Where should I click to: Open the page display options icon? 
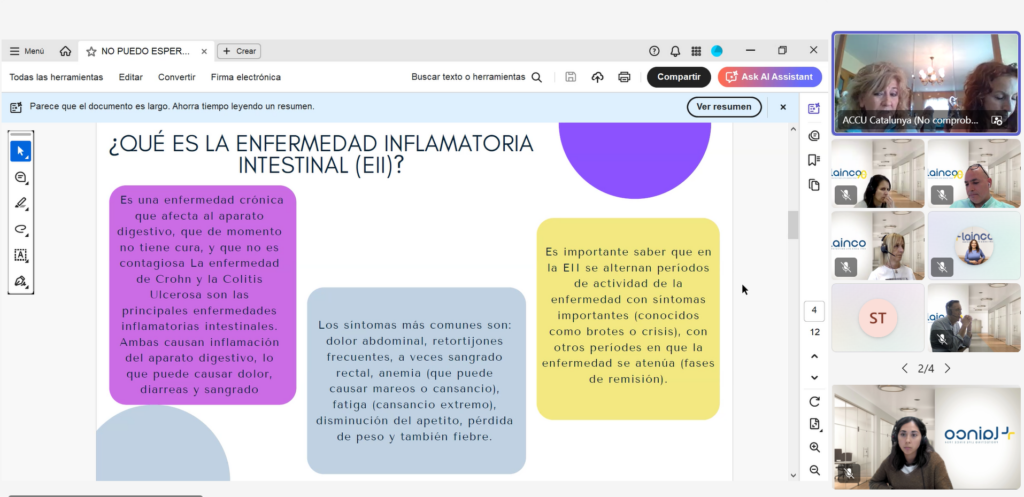pos(814,425)
